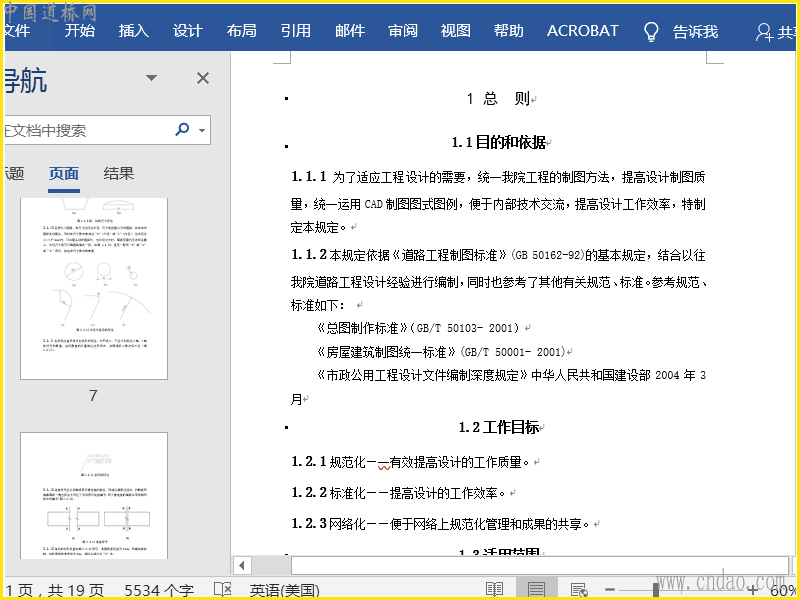This screenshot has width=800, height=600.
Task: Switch to Web Layout view icon
Action: [x=578, y=590]
